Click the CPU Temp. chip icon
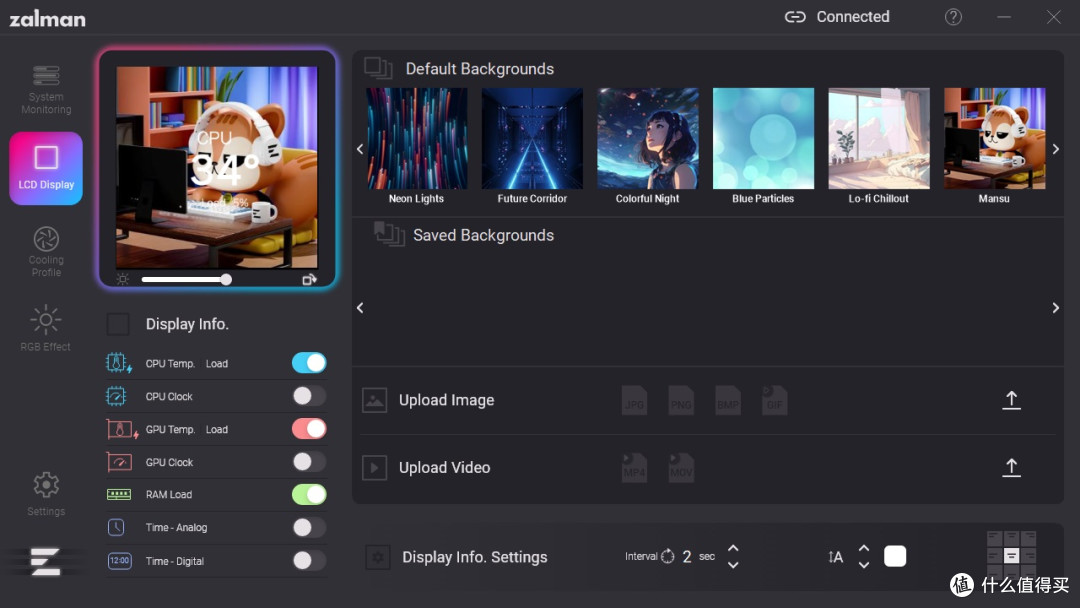 coord(118,363)
